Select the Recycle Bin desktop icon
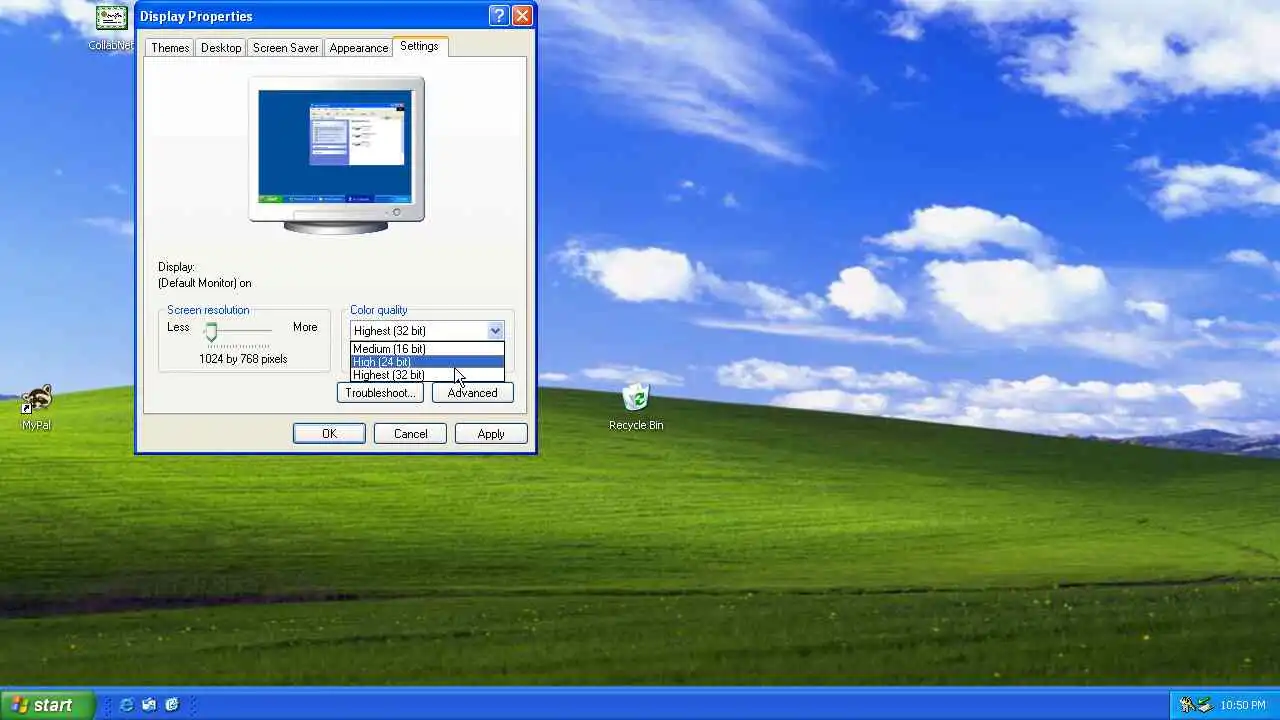The width and height of the screenshot is (1280, 720). point(636,408)
